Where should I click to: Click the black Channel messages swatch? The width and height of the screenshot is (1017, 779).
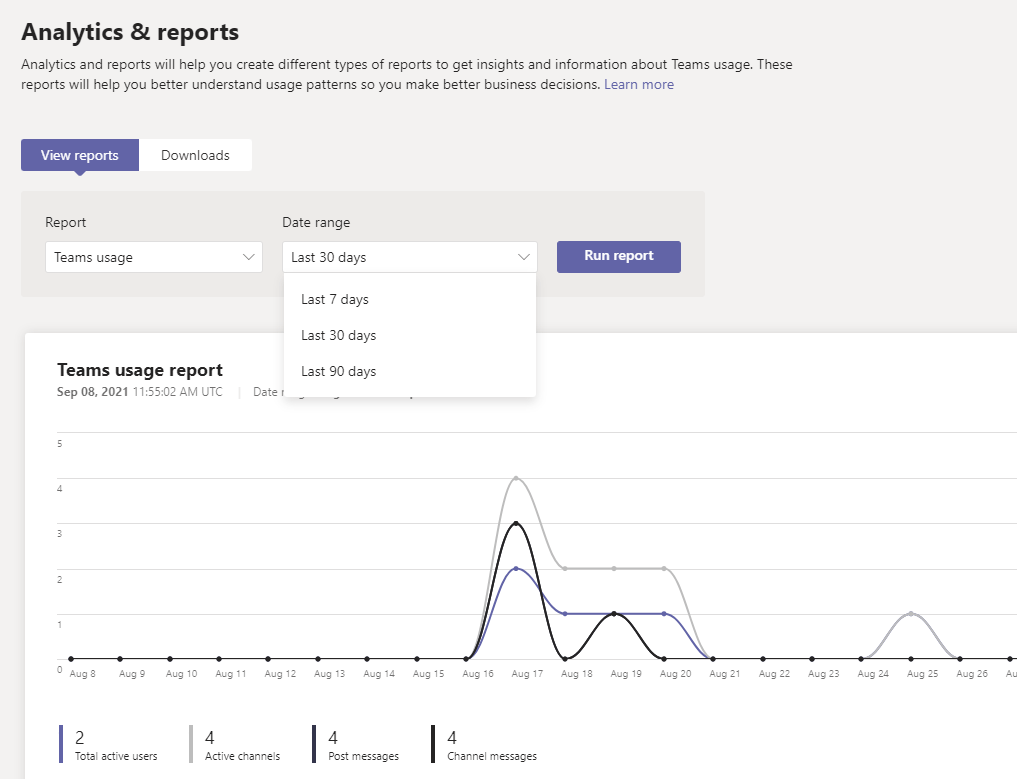coord(433,744)
